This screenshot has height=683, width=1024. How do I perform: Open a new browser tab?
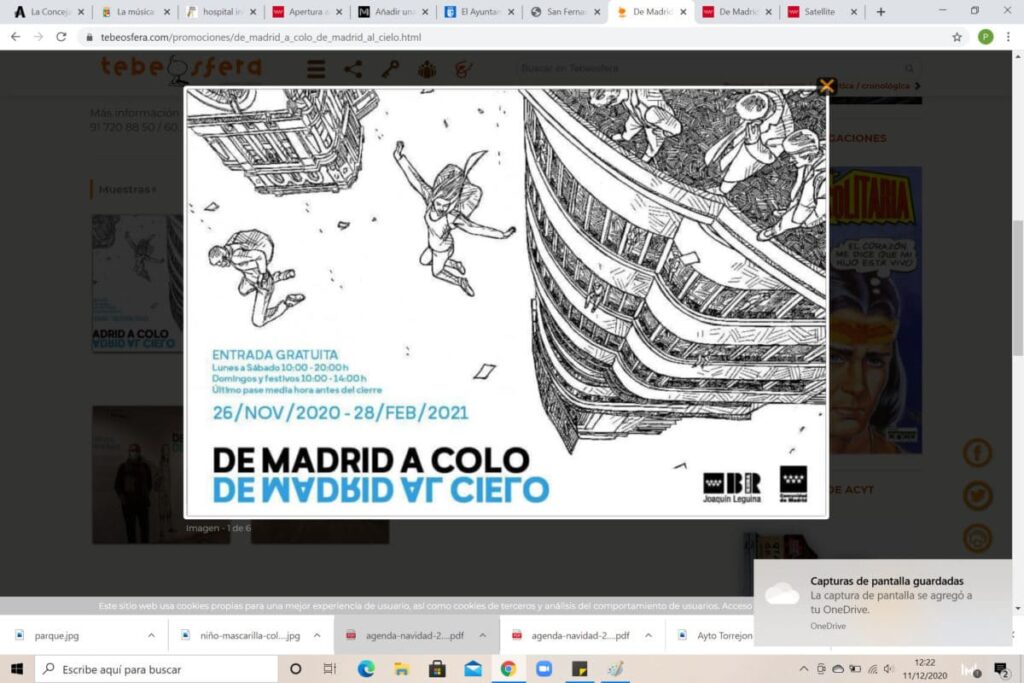(x=881, y=12)
